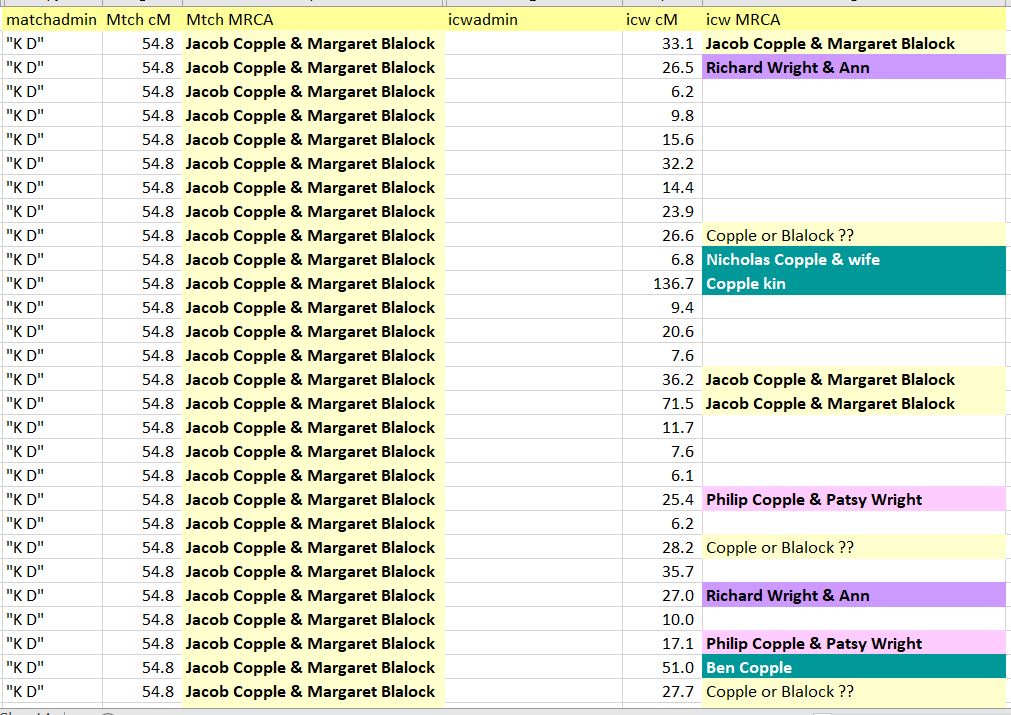Select the cell showing 51.0
This screenshot has width=1011, height=715.
click(x=661, y=668)
